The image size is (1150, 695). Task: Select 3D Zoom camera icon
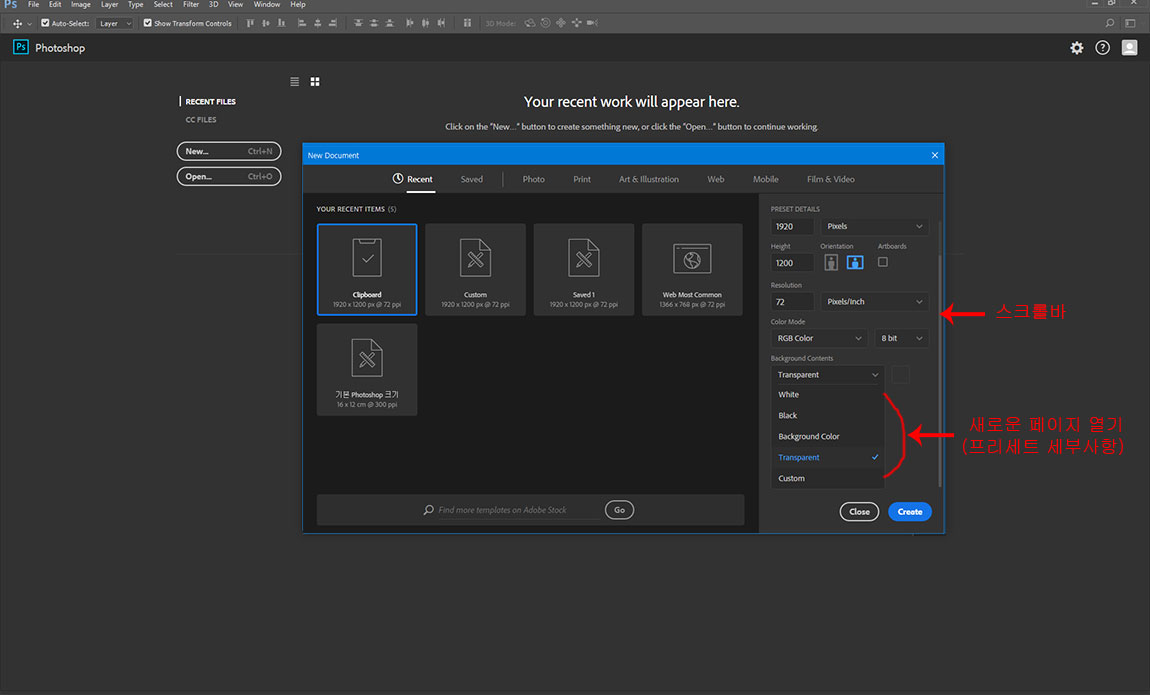pyautogui.click(x=593, y=23)
